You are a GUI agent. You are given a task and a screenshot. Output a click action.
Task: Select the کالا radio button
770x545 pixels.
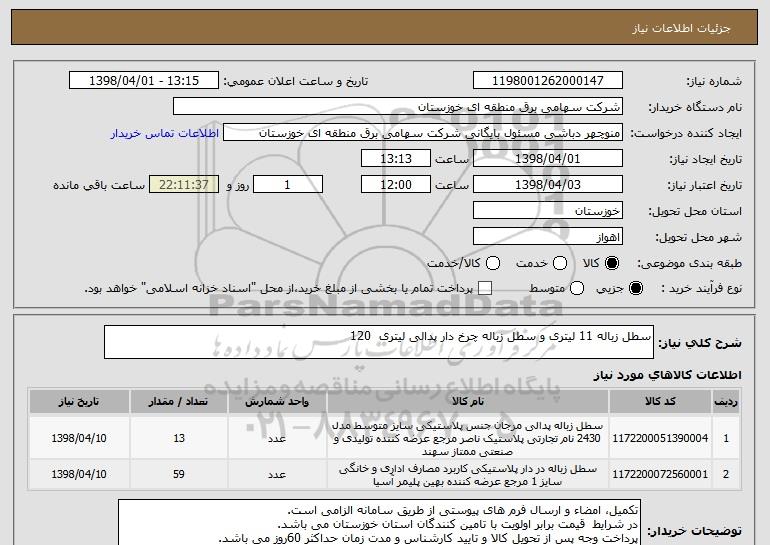[612, 264]
